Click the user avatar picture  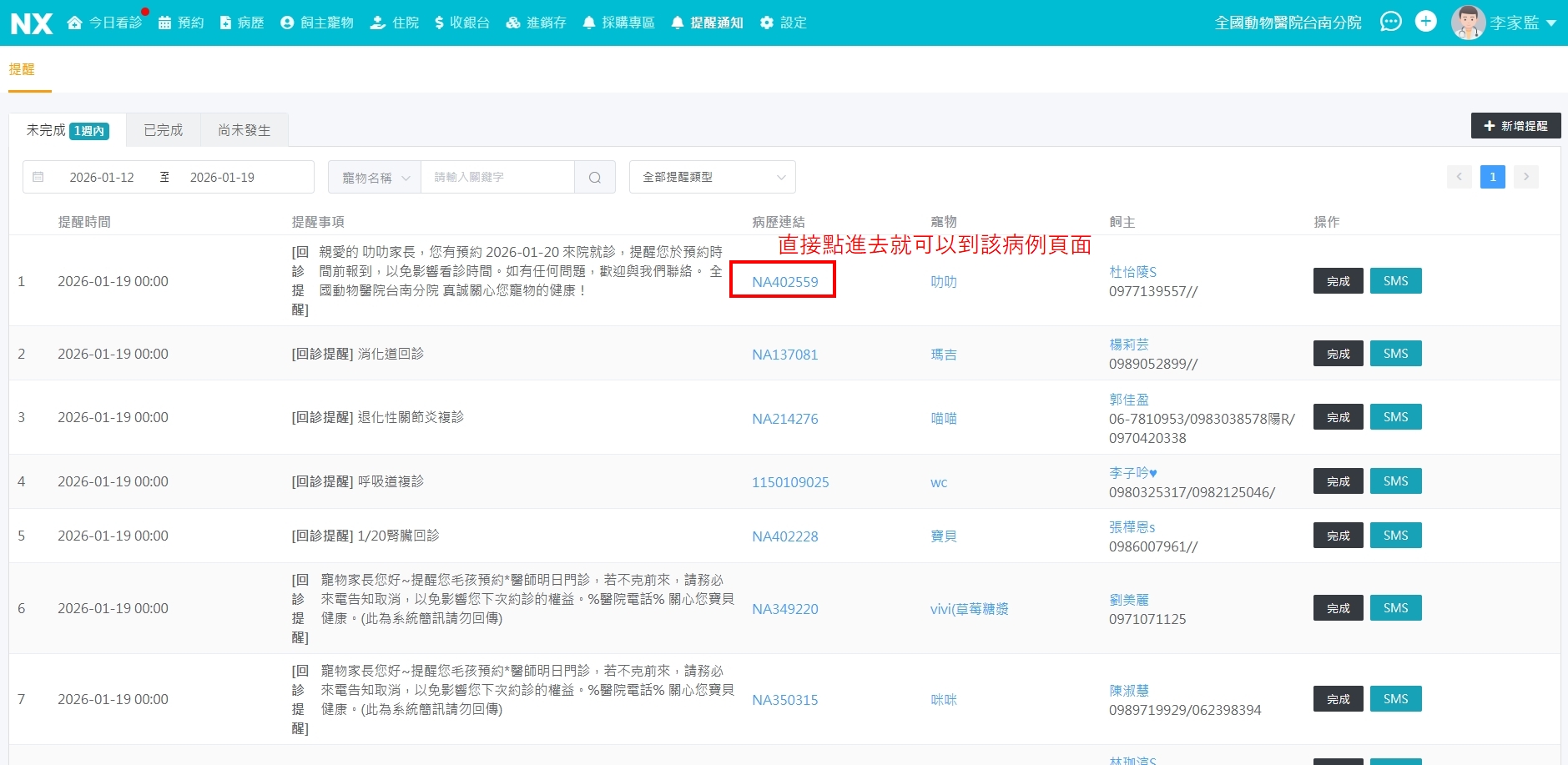pos(1468,23)
